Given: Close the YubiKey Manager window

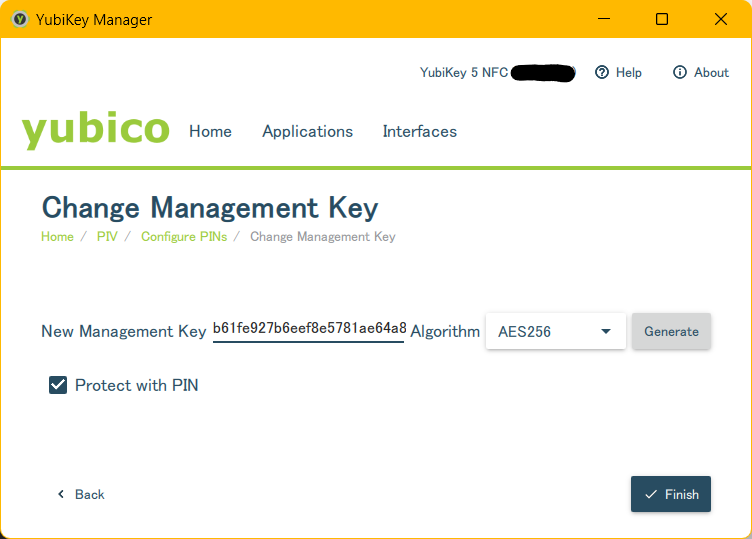Looking at the screenshot, I should [721, 19].
